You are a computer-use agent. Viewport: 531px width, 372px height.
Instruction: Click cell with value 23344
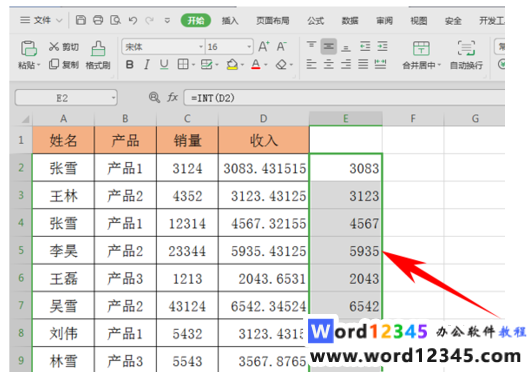[187, 251]
